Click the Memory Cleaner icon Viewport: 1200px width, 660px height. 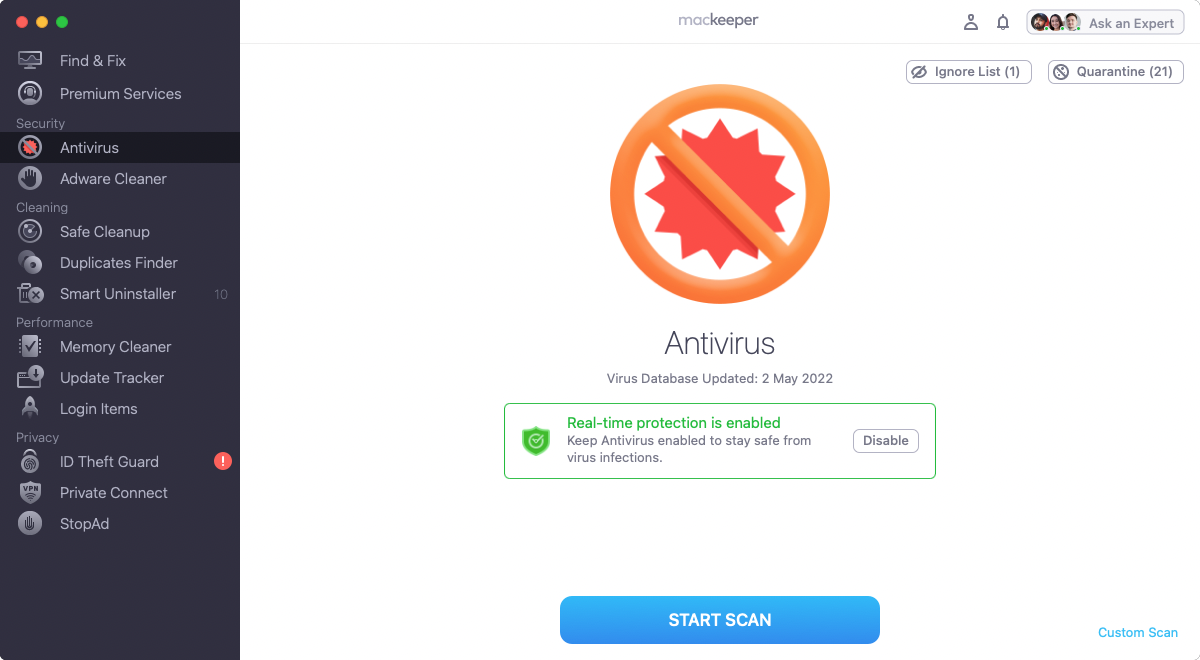(30, 347)
